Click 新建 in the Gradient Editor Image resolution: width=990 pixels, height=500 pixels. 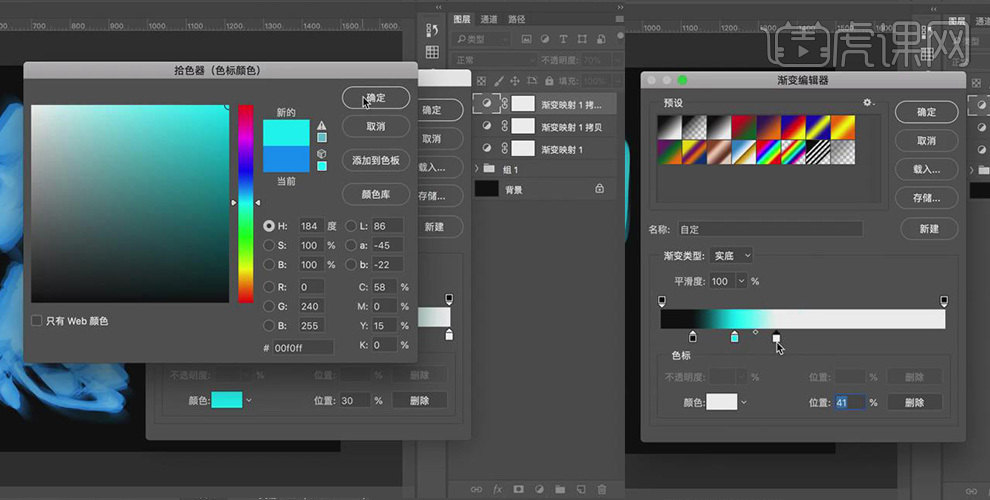tap(929, 229)
